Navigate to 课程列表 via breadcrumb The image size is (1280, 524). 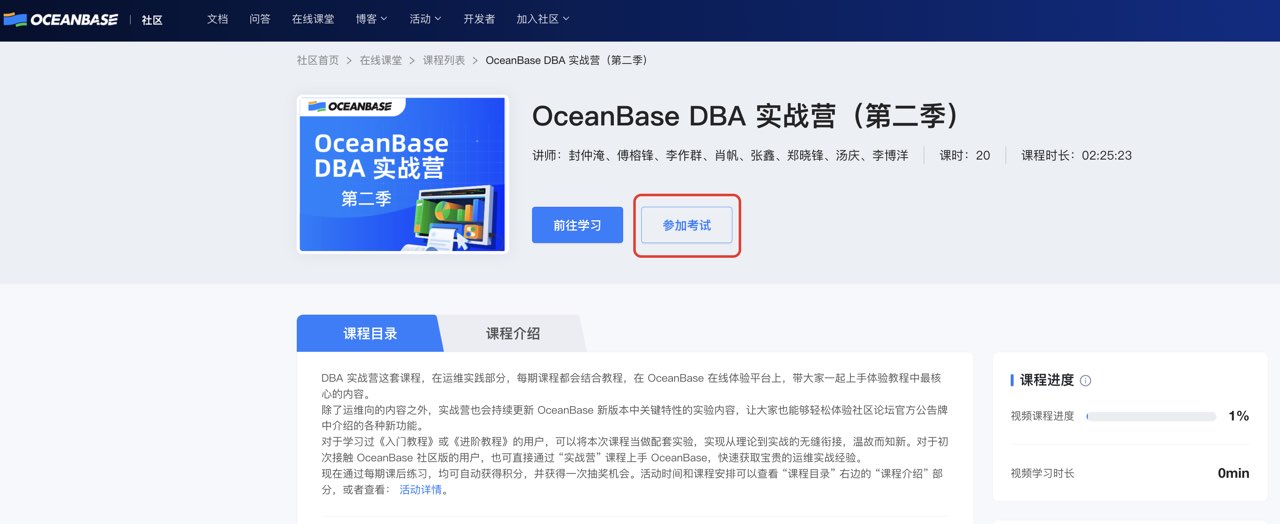coord(444,60)
